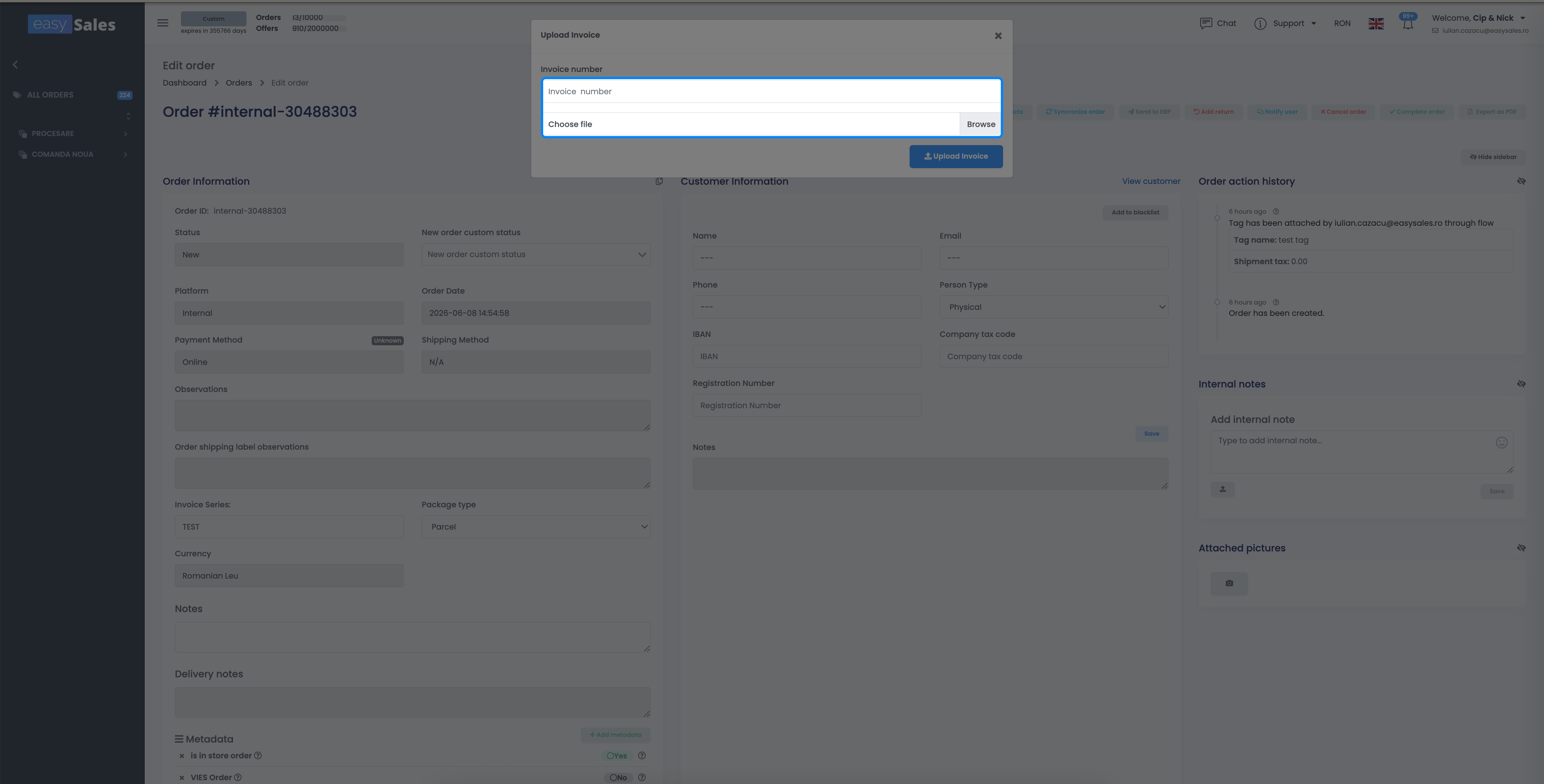Switch language via UK flag
This screenshot has height=784, width=1544.
pyautogui.click(x=1376, y=23)
